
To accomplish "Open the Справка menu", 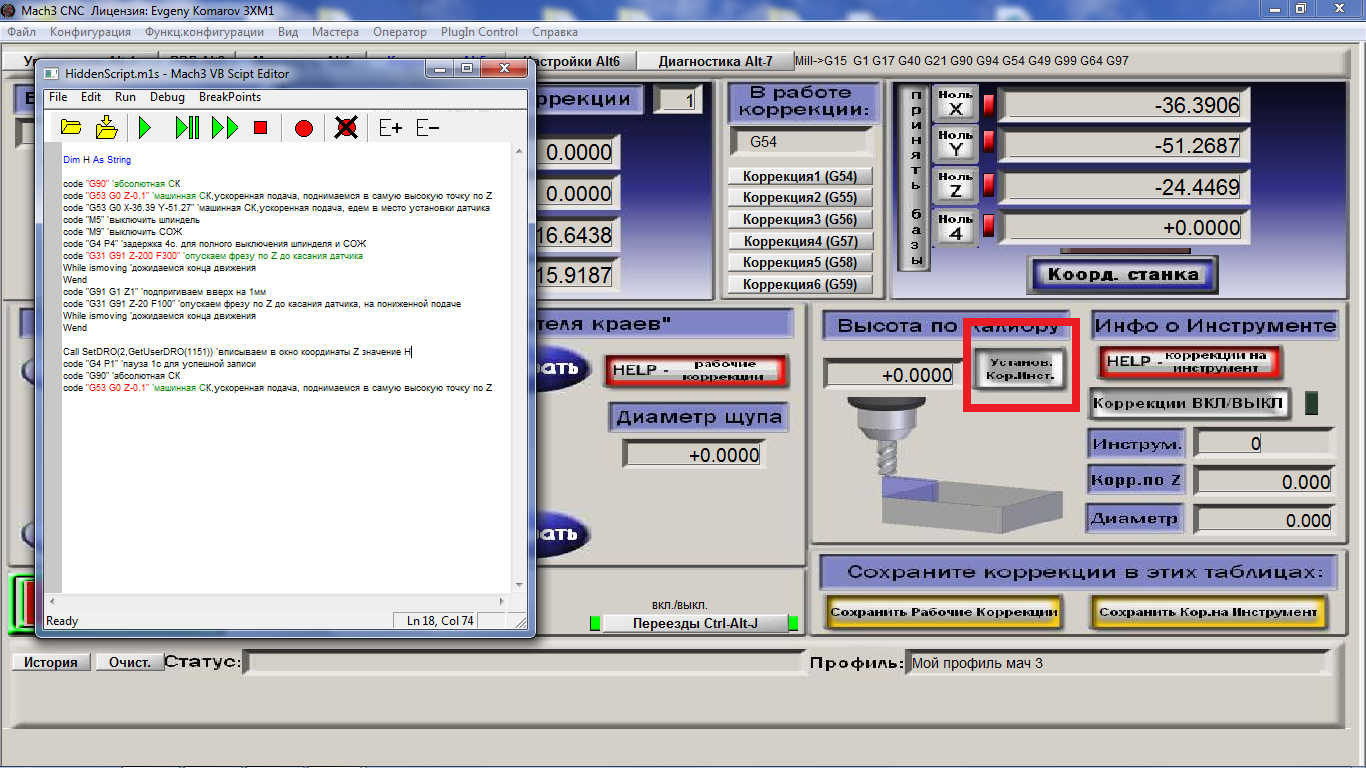I will (x=555, y=32).
